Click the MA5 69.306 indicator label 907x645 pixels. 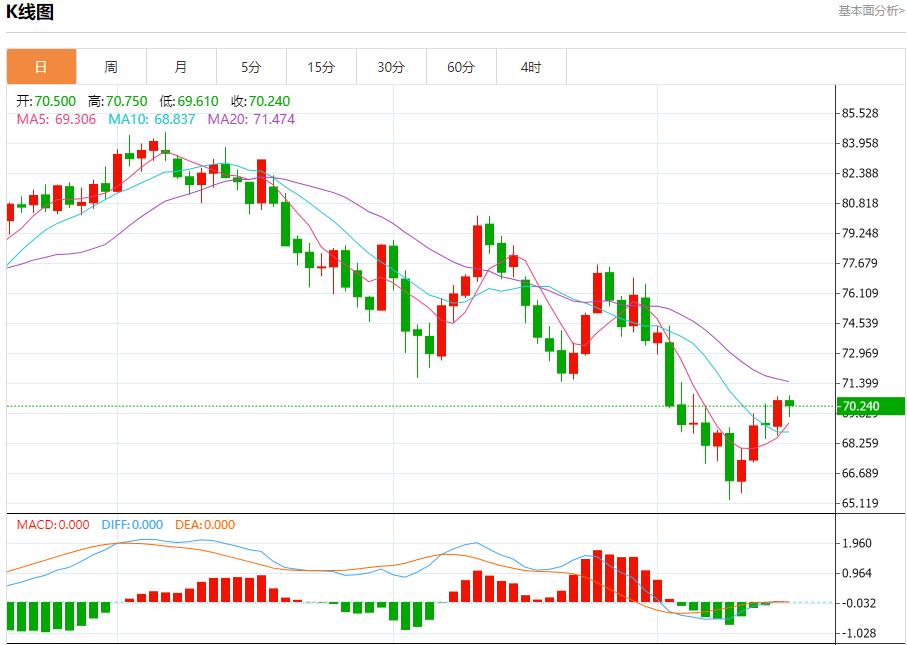point(56,119)
